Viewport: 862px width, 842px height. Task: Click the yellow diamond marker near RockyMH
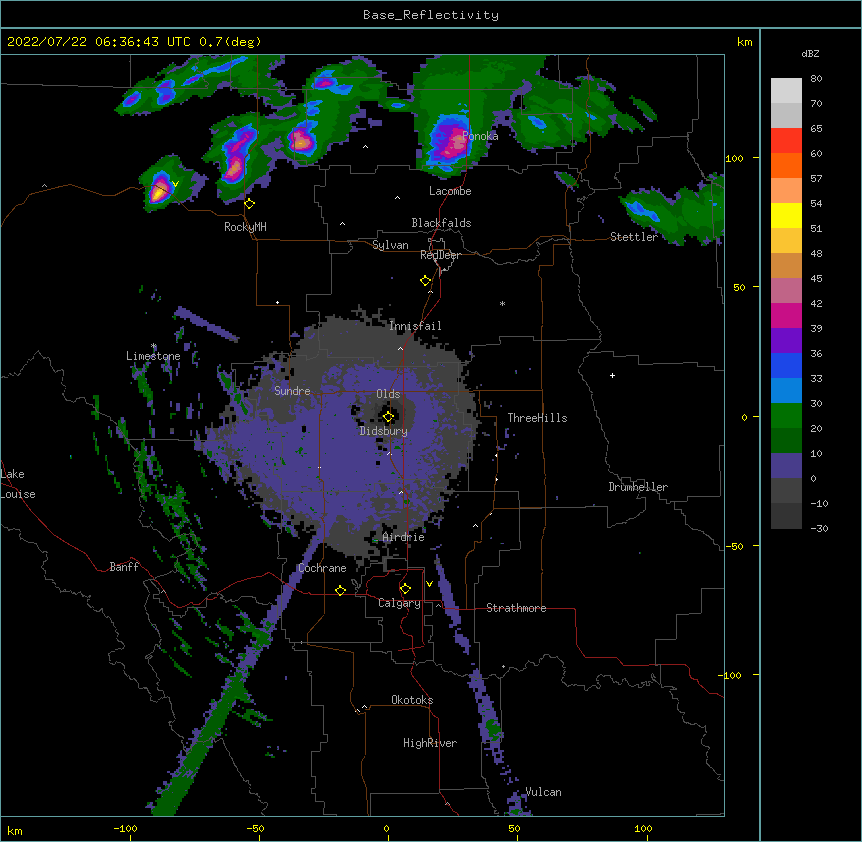[x=250, y=204]
